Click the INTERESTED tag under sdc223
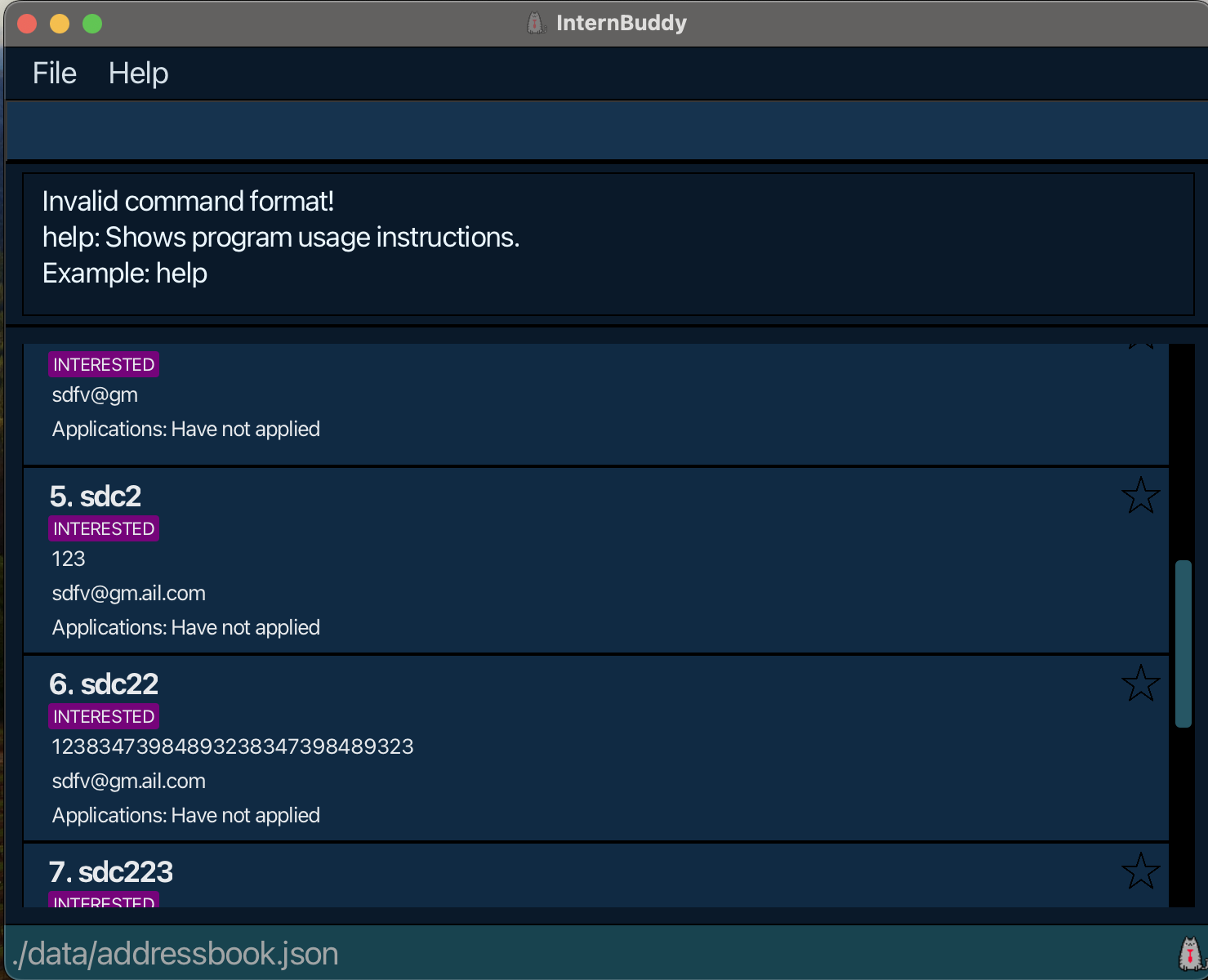The width and height of the screenshot is (1208, 980). click(x=104, y=901)
